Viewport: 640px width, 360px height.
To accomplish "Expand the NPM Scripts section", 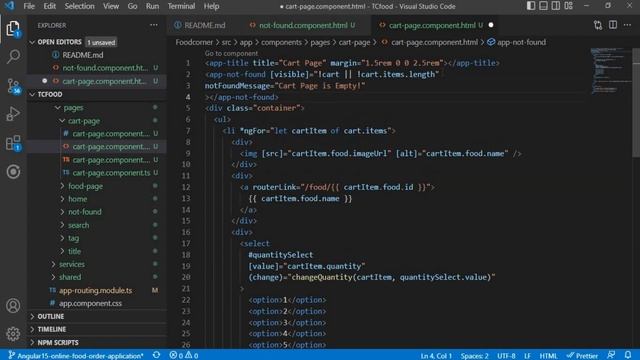I will (x=32, y=342).
